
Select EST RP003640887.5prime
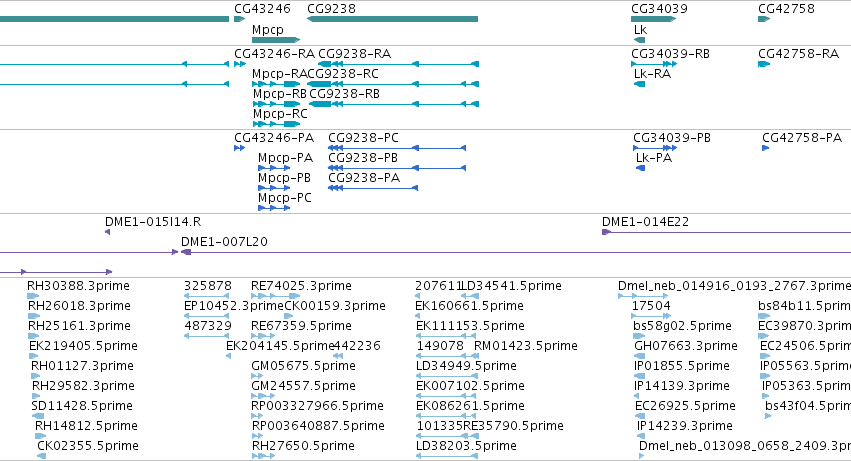tap(318, 427)
